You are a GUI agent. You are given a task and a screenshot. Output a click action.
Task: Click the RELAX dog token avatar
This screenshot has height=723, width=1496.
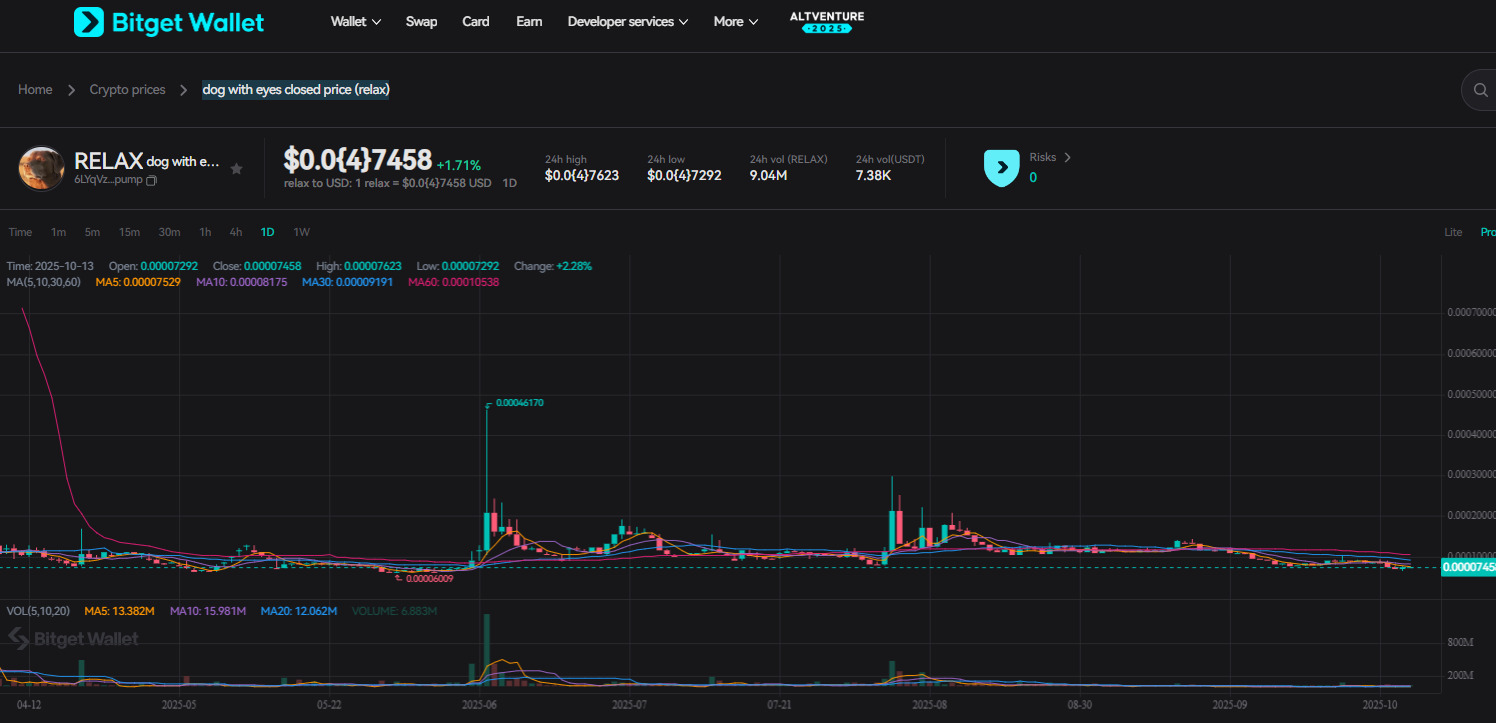[x=41, y=169]
